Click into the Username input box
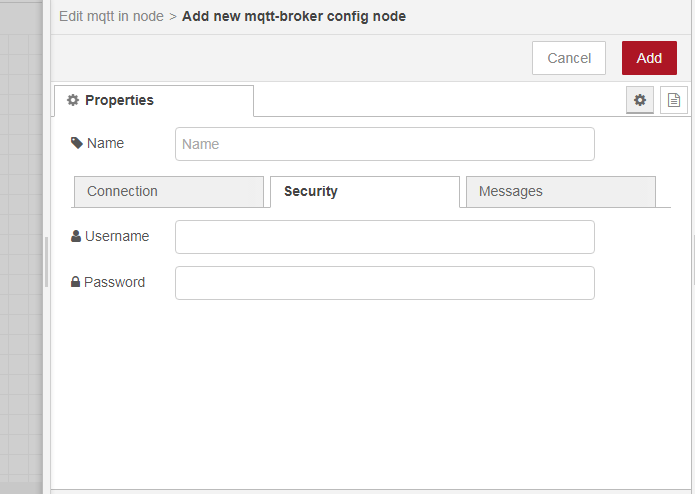695x494 pixels. [x=384, y=237]
